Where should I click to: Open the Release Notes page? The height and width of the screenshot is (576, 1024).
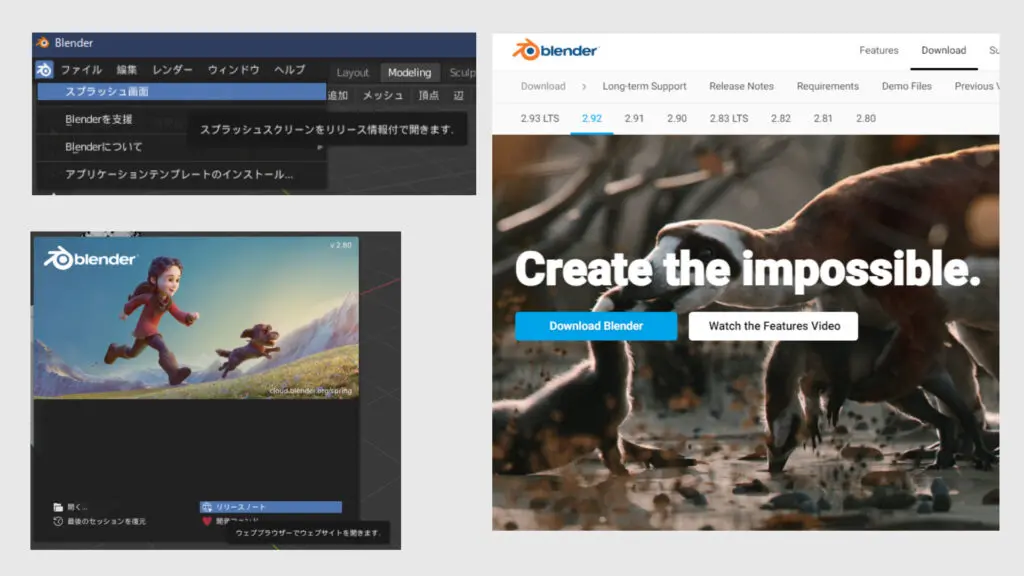coord(741,86)
